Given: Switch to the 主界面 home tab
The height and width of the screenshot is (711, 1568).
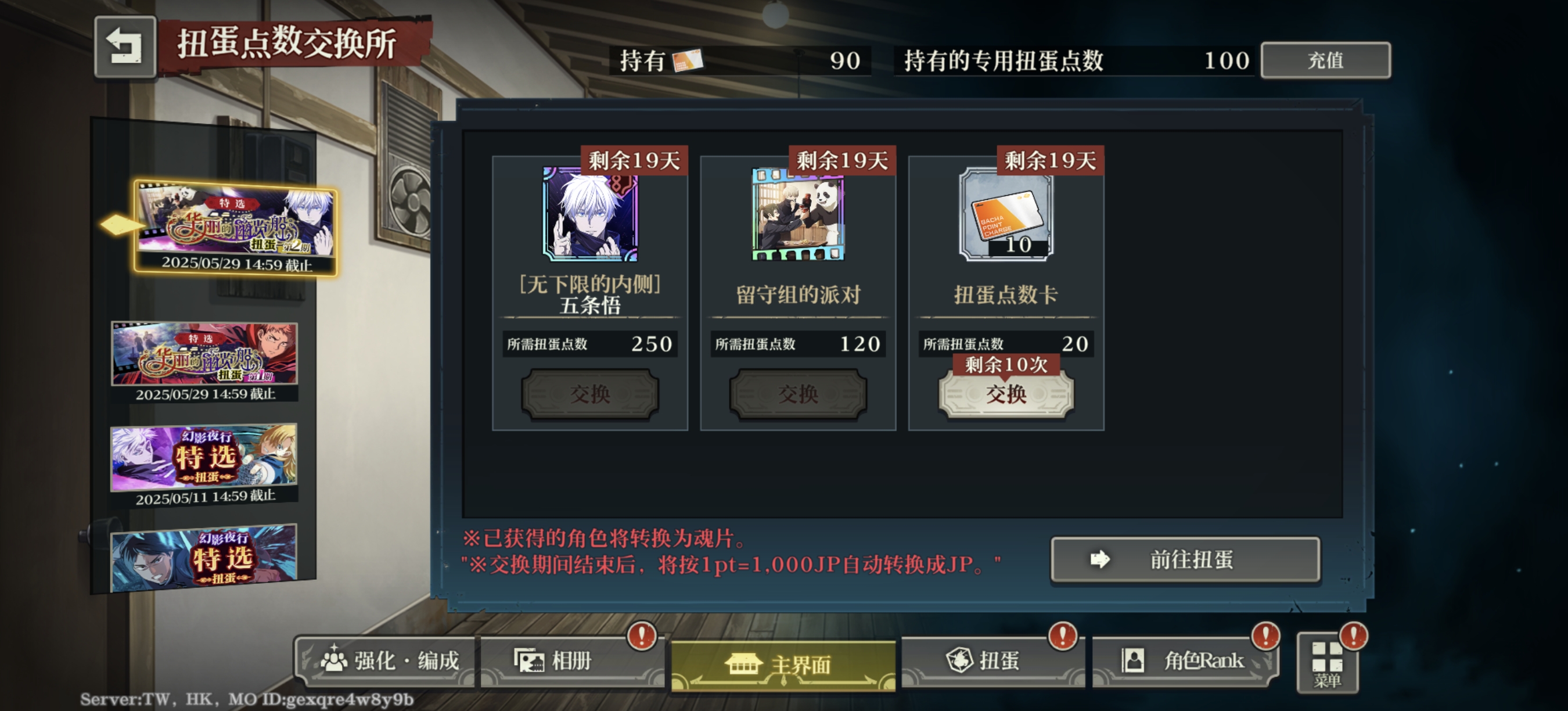Looking at the screenshot, I should (783, 665).
